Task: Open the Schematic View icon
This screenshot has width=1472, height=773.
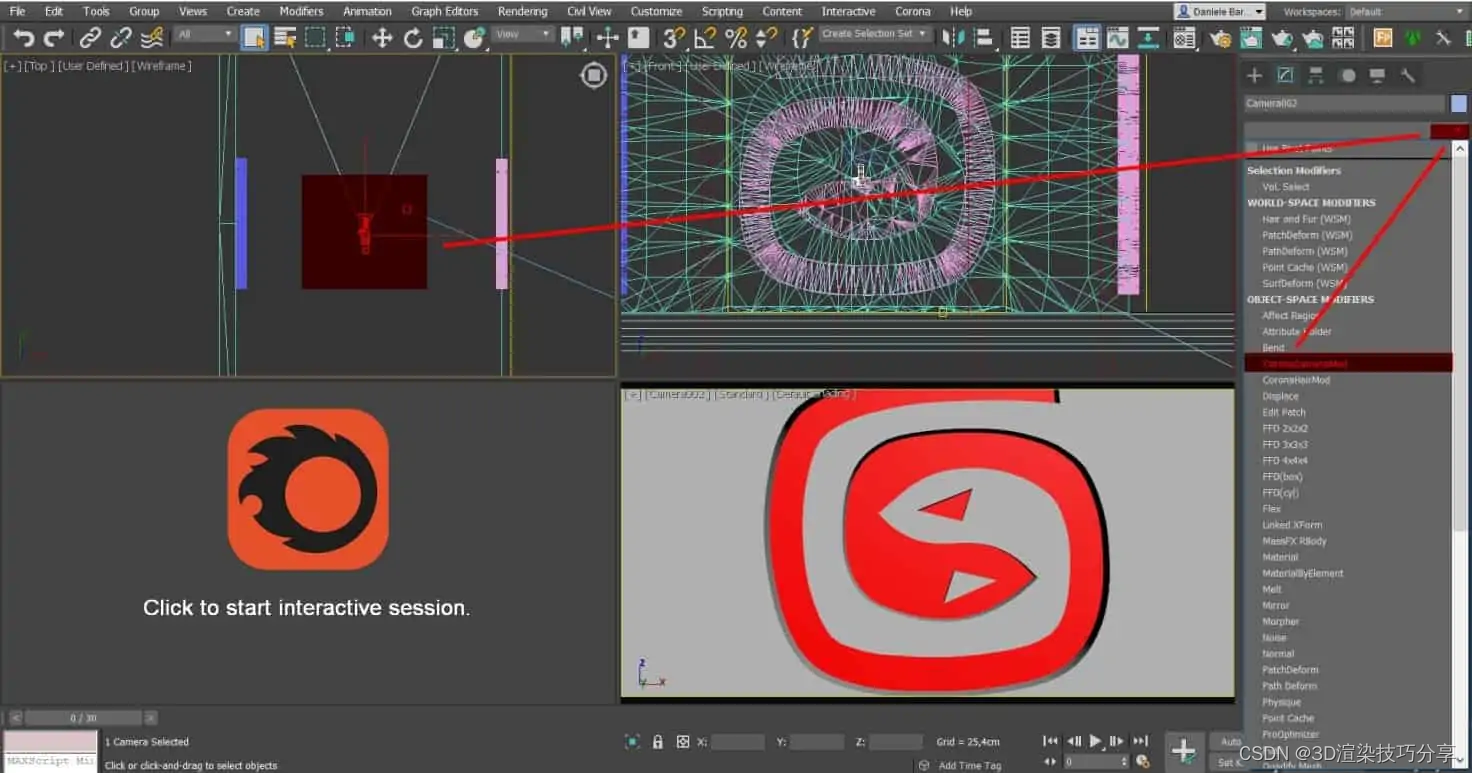Action: [1149, 38]
